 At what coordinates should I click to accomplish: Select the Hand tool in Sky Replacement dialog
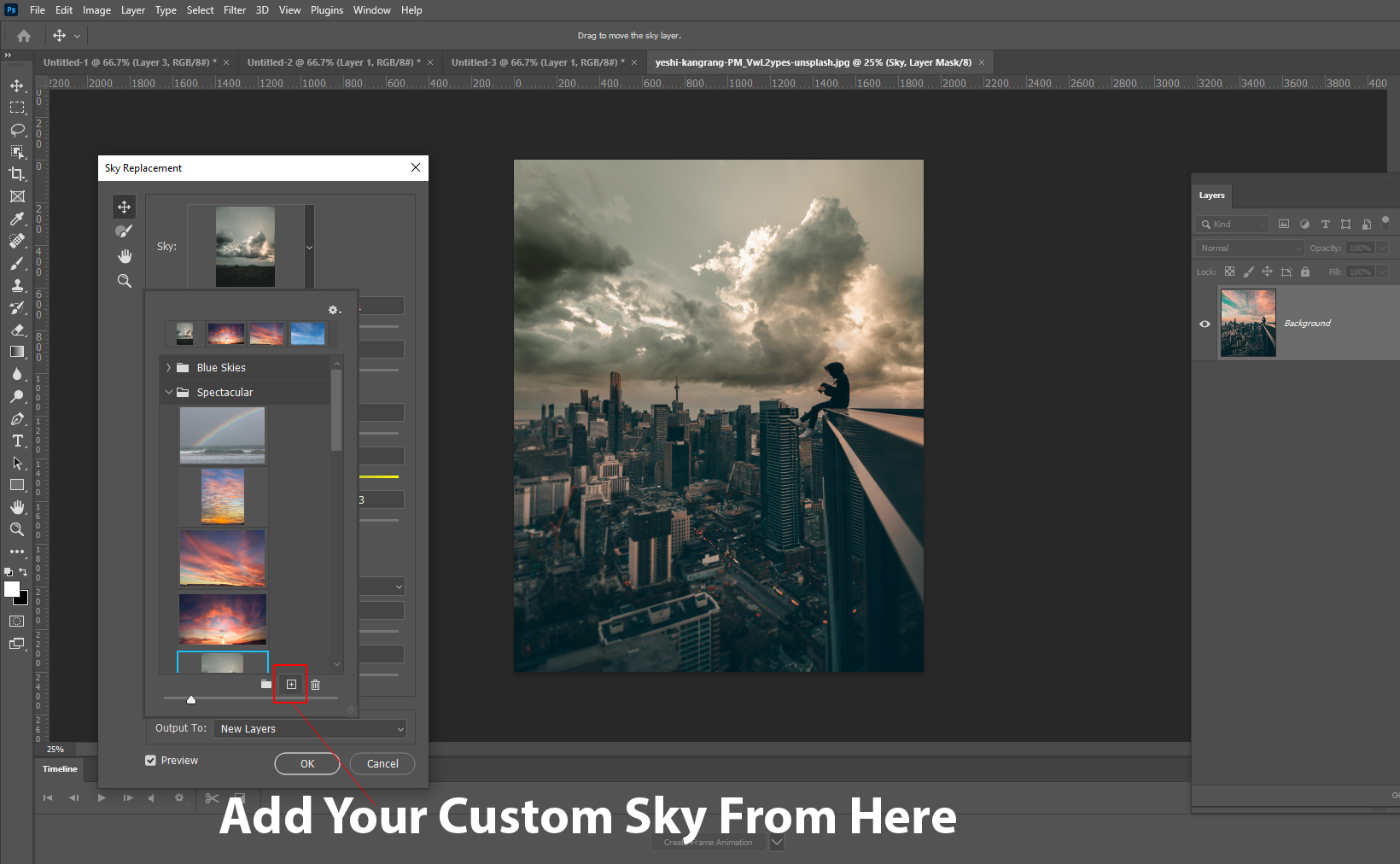124,256
